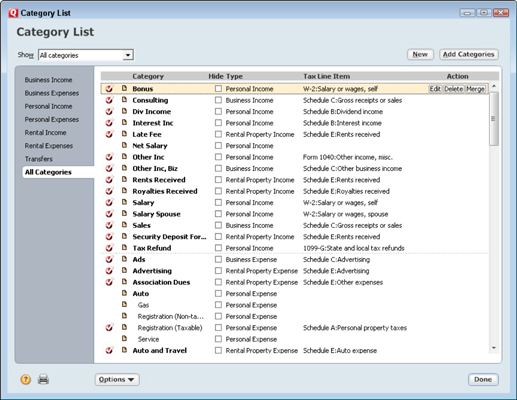The width and height of the screenshot is (517, 400).
Task: Tick the Hide checkbox for Auto and Travel
Action: click(218, 350)
